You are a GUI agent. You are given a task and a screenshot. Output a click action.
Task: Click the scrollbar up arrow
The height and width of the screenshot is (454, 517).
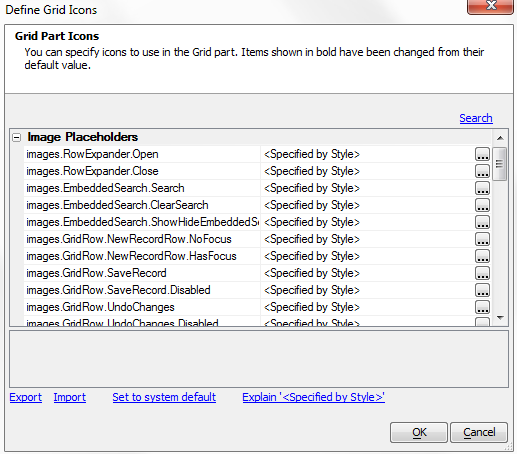(500, 138)
